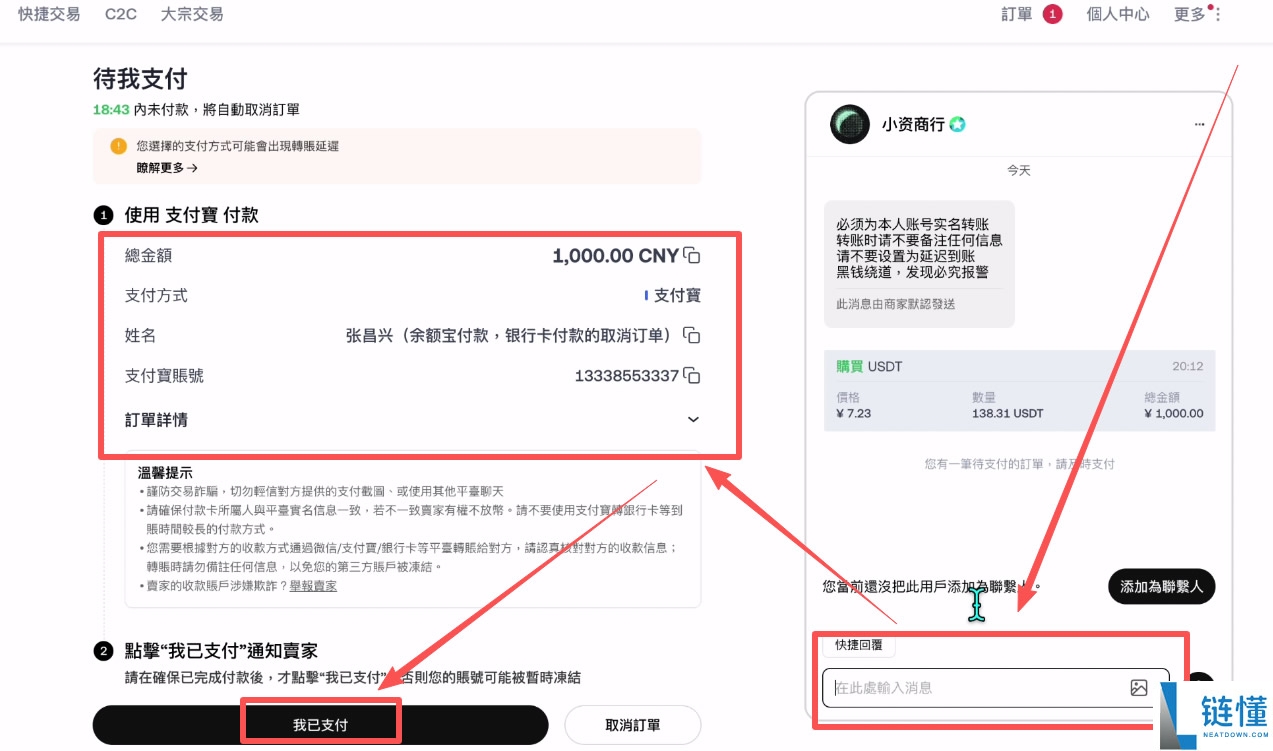Click the ¥ 7.23 price value
1273x751 pixels.
coord(855,413)
